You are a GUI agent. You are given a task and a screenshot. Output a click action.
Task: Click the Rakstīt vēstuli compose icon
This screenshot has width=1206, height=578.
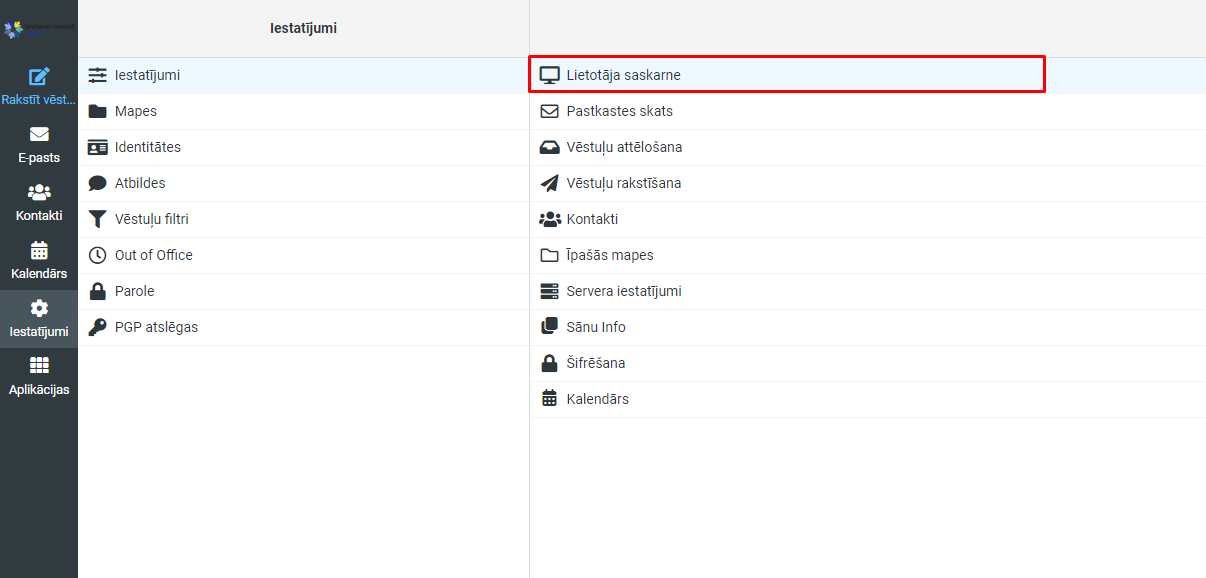tap(39, 77)
